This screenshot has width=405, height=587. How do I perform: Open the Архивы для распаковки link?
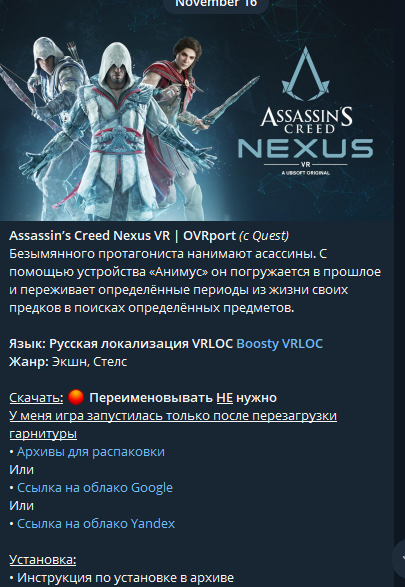point(91,451)
